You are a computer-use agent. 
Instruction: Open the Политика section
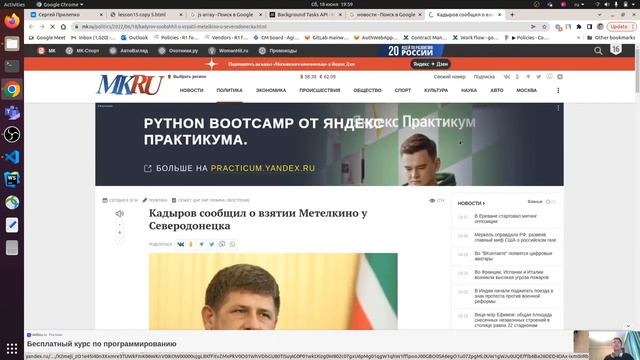(229, 90)
